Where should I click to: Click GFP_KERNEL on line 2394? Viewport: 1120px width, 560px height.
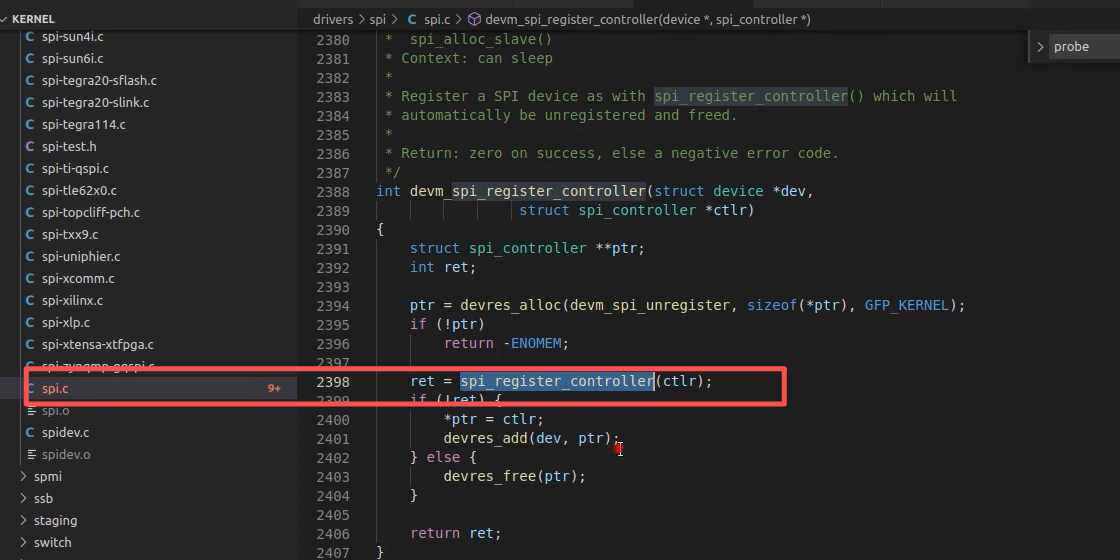pos(906,306)
